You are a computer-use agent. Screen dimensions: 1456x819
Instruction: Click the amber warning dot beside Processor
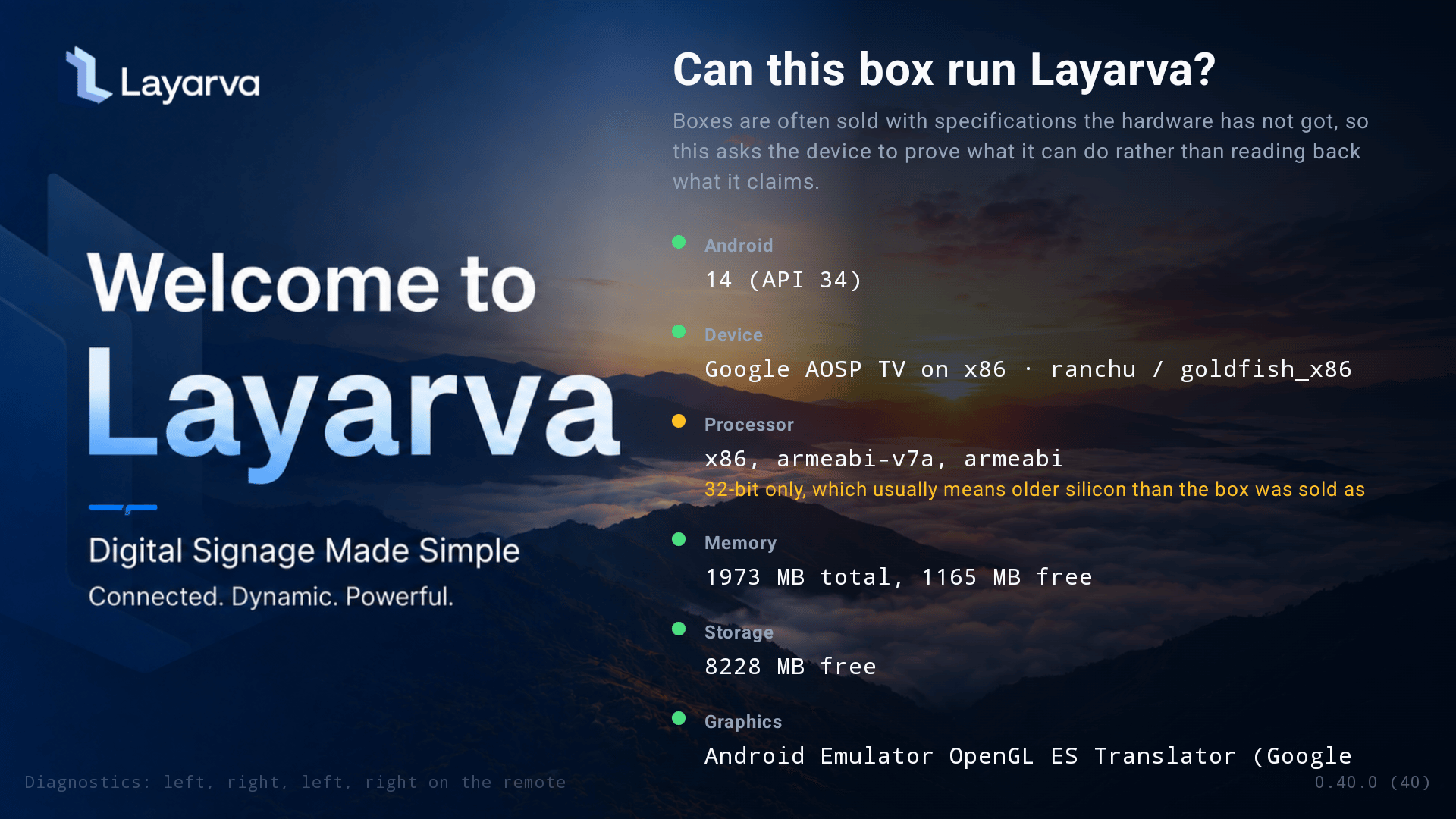point(679,421)
